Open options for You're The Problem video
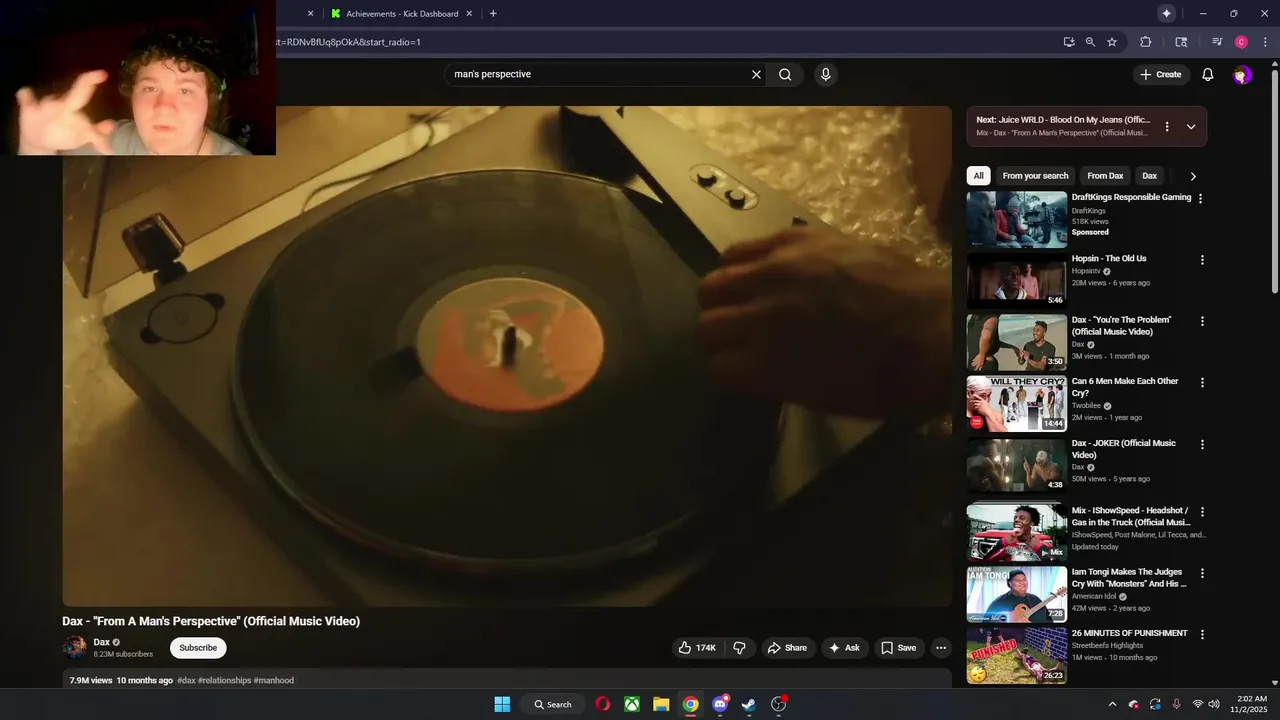The image size is (1280, 720). tap(1202, 321)
